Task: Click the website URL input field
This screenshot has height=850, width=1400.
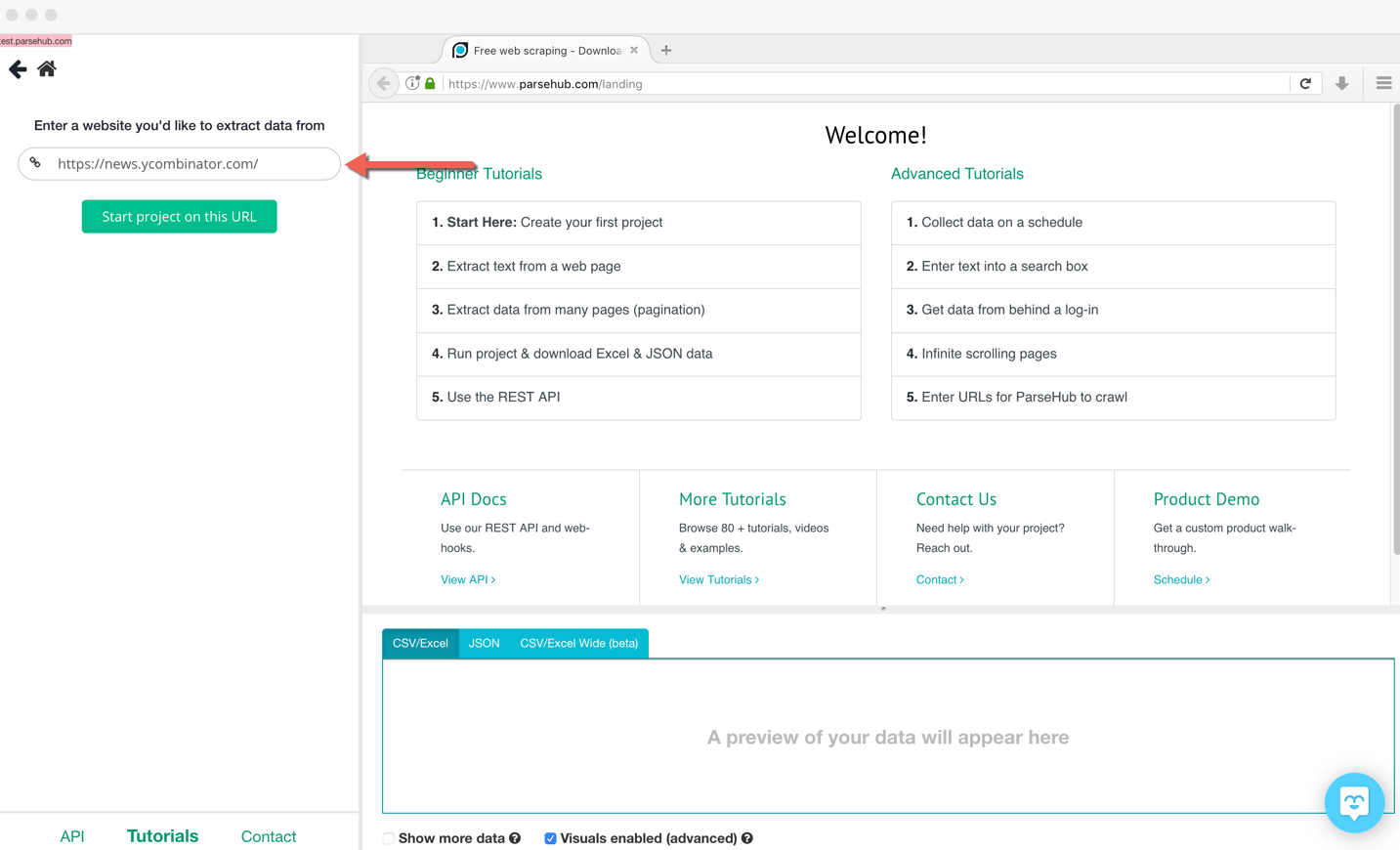Action: tap(180, 164)
